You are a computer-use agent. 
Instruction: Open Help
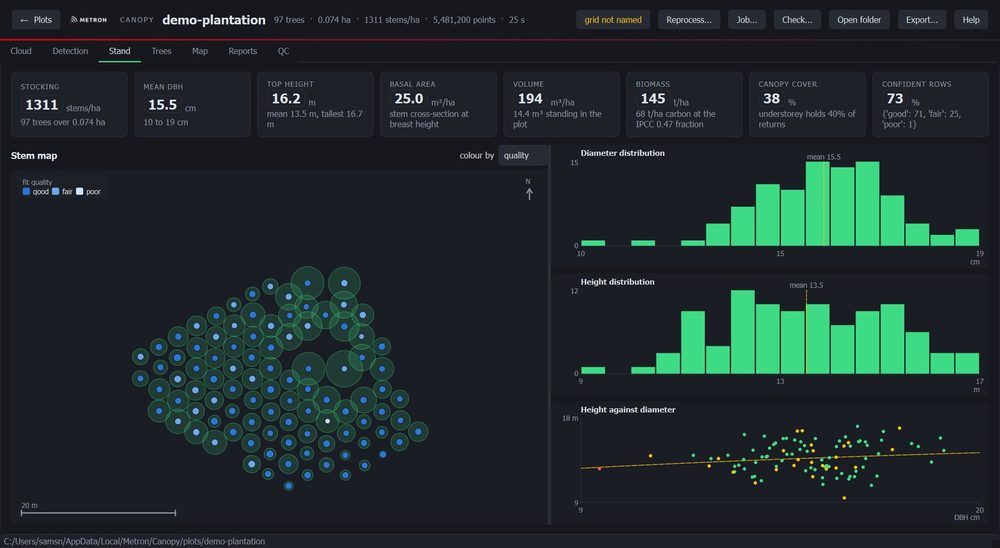point(971,20)
